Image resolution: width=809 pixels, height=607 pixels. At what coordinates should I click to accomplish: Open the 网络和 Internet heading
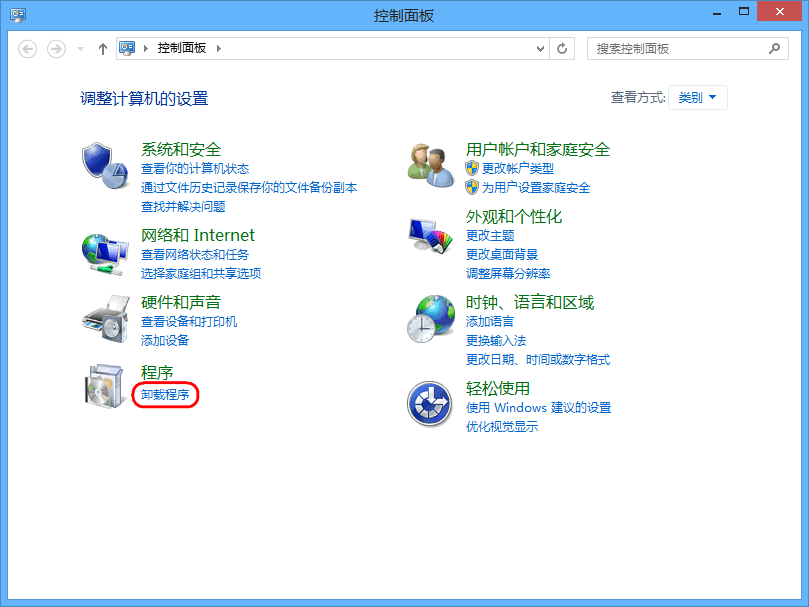tap(198, 235)
